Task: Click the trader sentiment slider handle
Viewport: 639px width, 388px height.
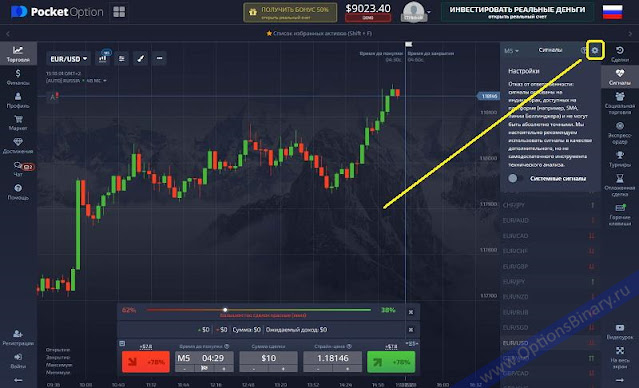Action: pyautogui.click(x=225, y=310)
